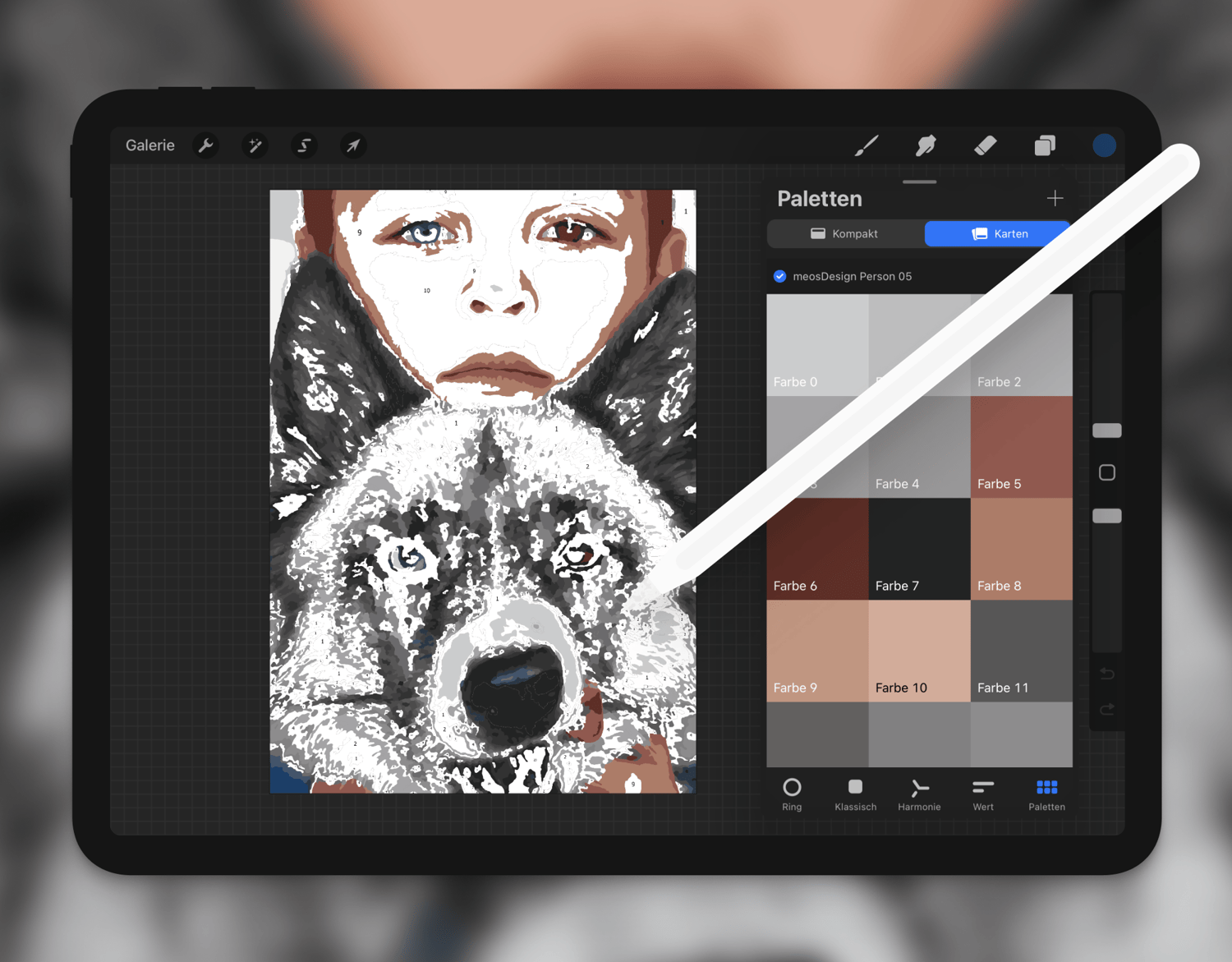Tap the square modify button in sidebar
This screenshot has width=1232, height=962.
(x=1106, y=472)
